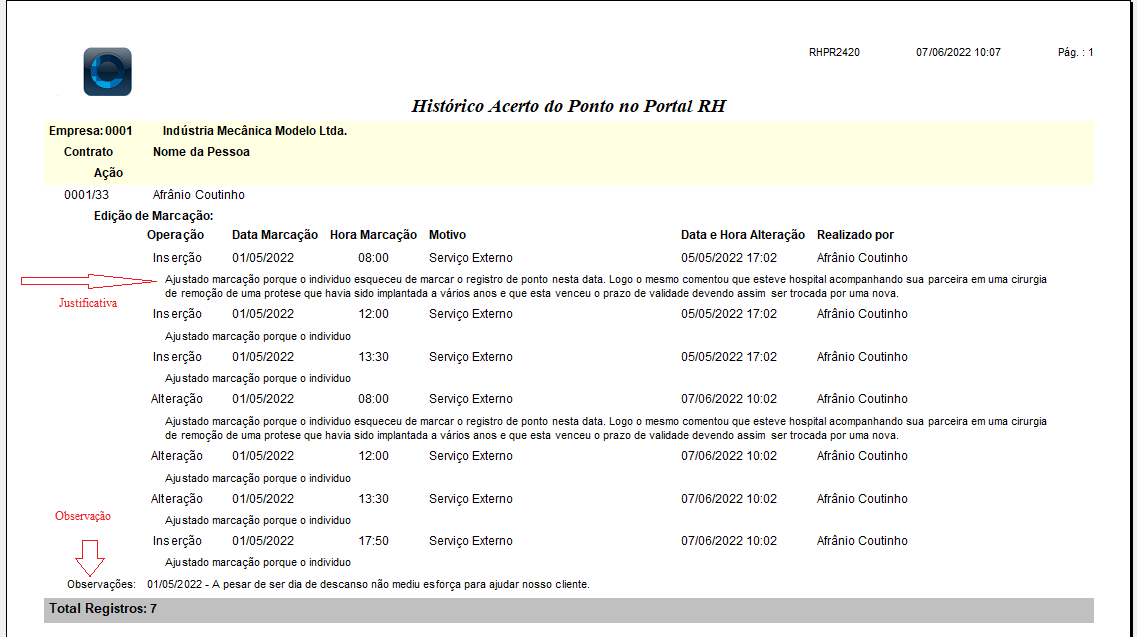Click "Alteração" in the 12:00 row
Screen dimensions: 1137x637
point(177,456)
